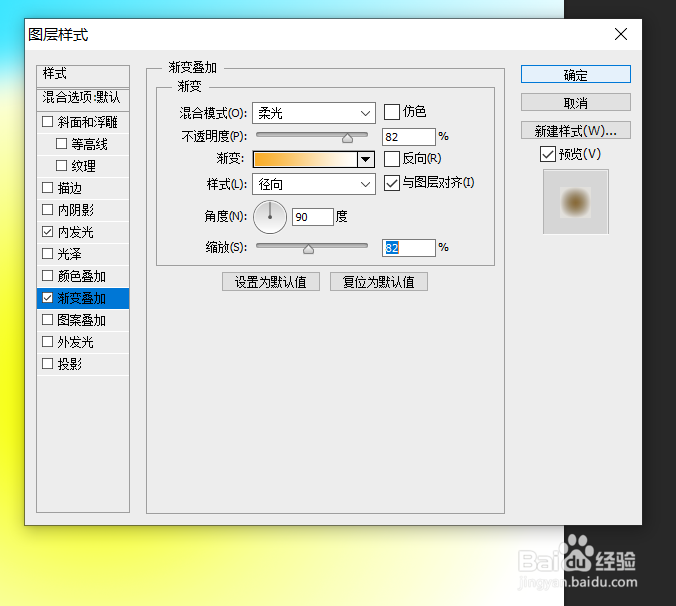Open the gradient picker arrow
The image size is (676, 606).
[366, 159]
